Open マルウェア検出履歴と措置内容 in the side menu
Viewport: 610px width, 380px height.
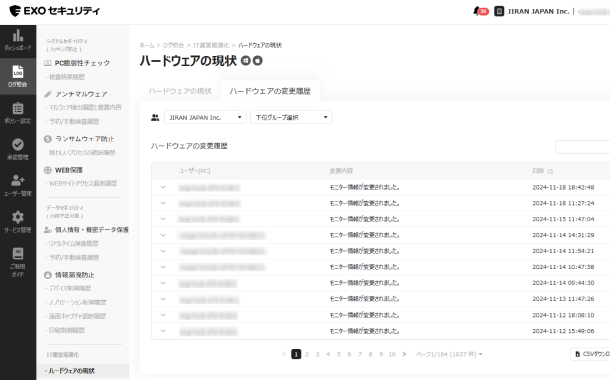point(85,107)
